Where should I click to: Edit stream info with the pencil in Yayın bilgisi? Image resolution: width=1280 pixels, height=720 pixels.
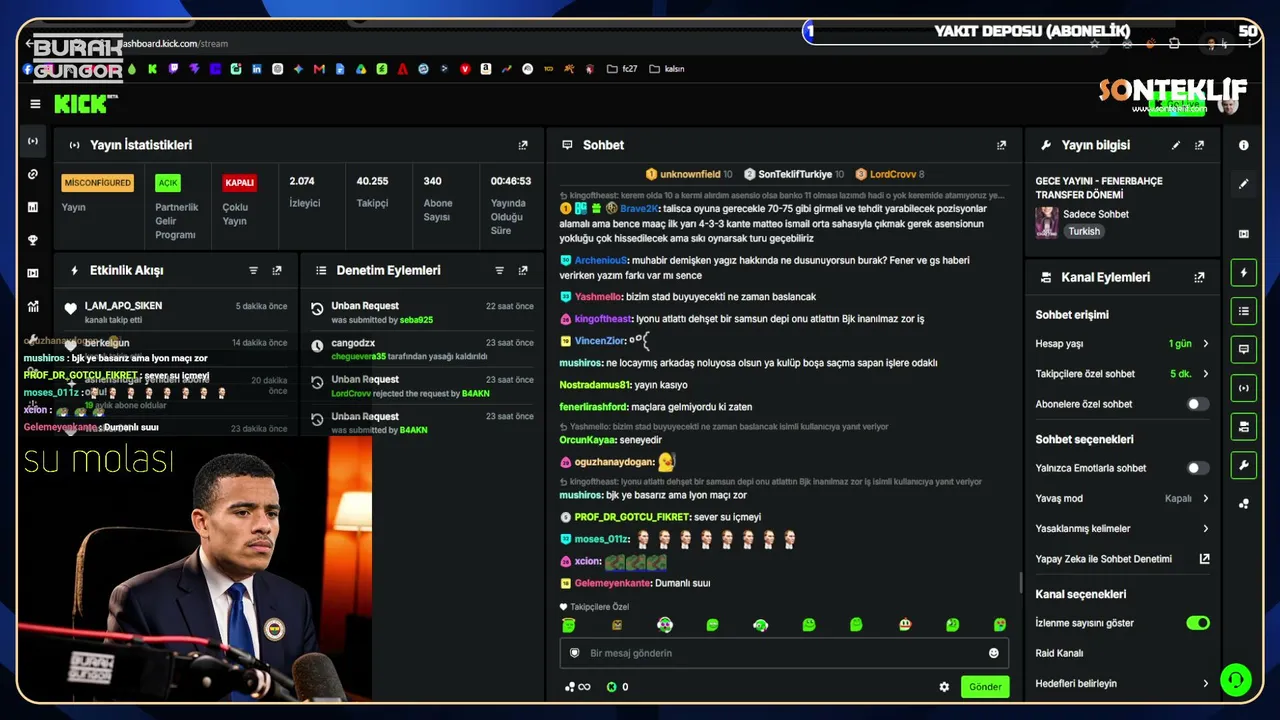(1176, 145)
